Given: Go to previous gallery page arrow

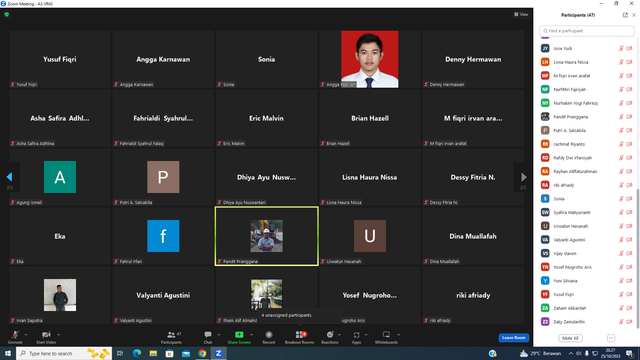Looking at the screenshot, I should pyautogui.click(x=9, y=177).
